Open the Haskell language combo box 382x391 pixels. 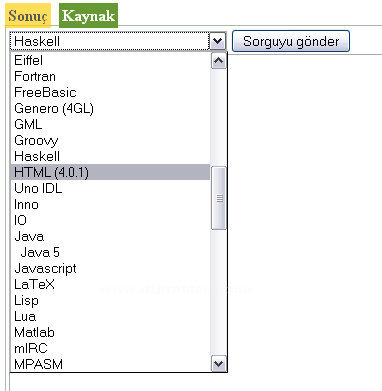(118, 41)
